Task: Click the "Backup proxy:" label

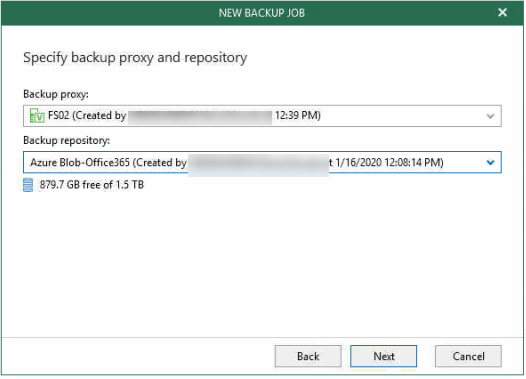Action: [56, 95]
